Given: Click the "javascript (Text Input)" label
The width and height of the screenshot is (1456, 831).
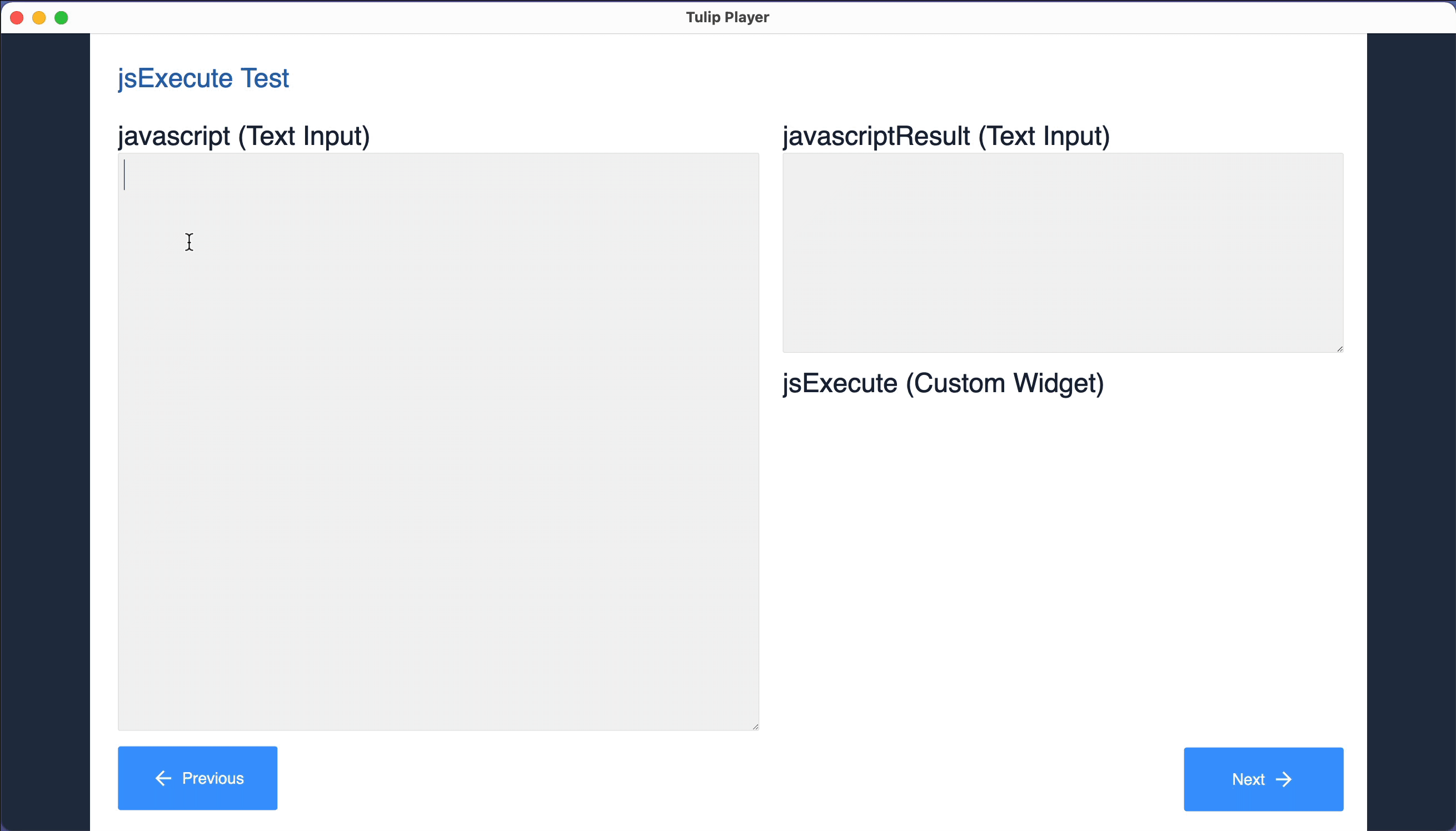Looking at the screenshot, I should tap(244, 137).
